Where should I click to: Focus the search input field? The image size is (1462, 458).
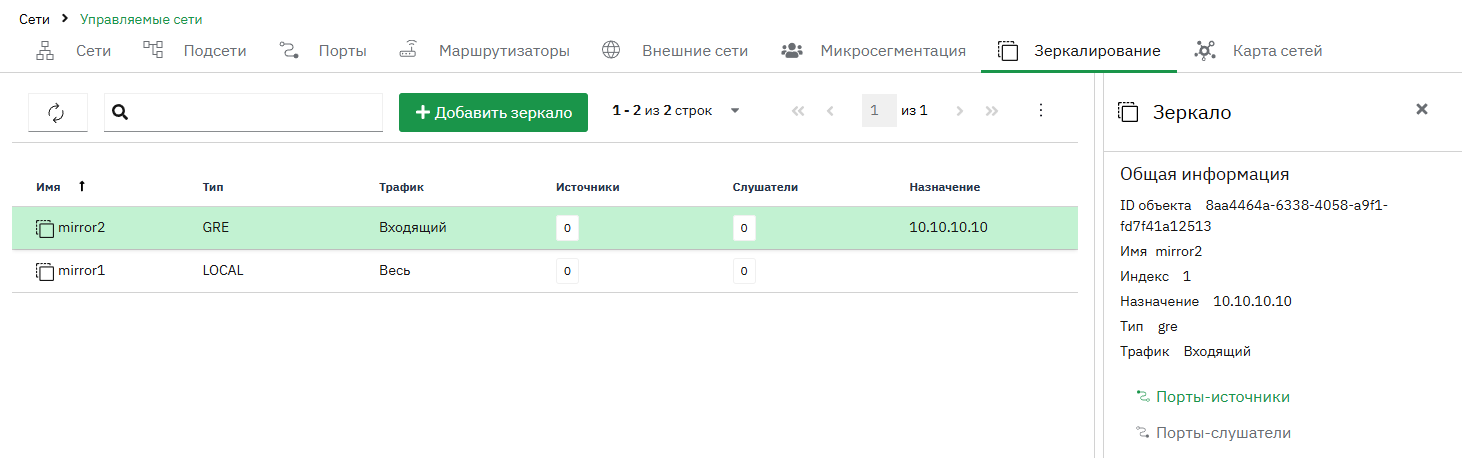(x=243, y=113)
